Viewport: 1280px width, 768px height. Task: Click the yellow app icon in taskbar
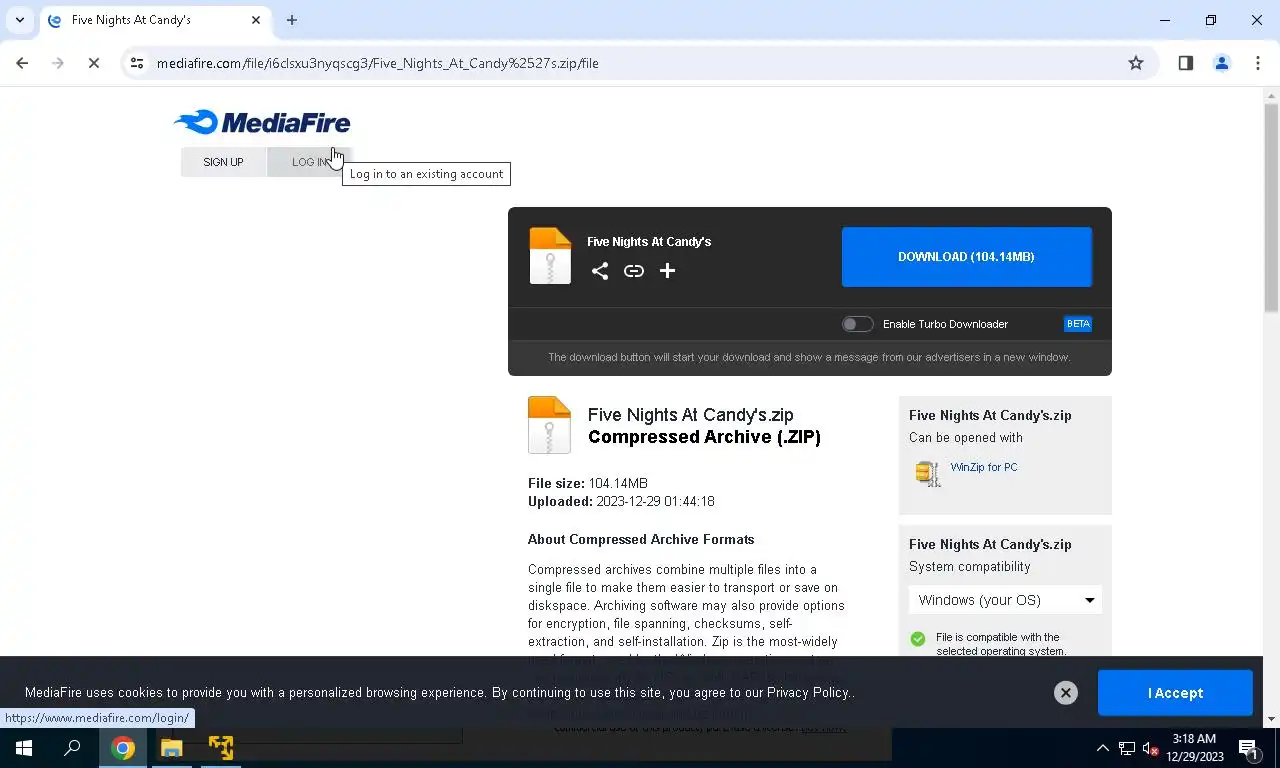(220, 748)
